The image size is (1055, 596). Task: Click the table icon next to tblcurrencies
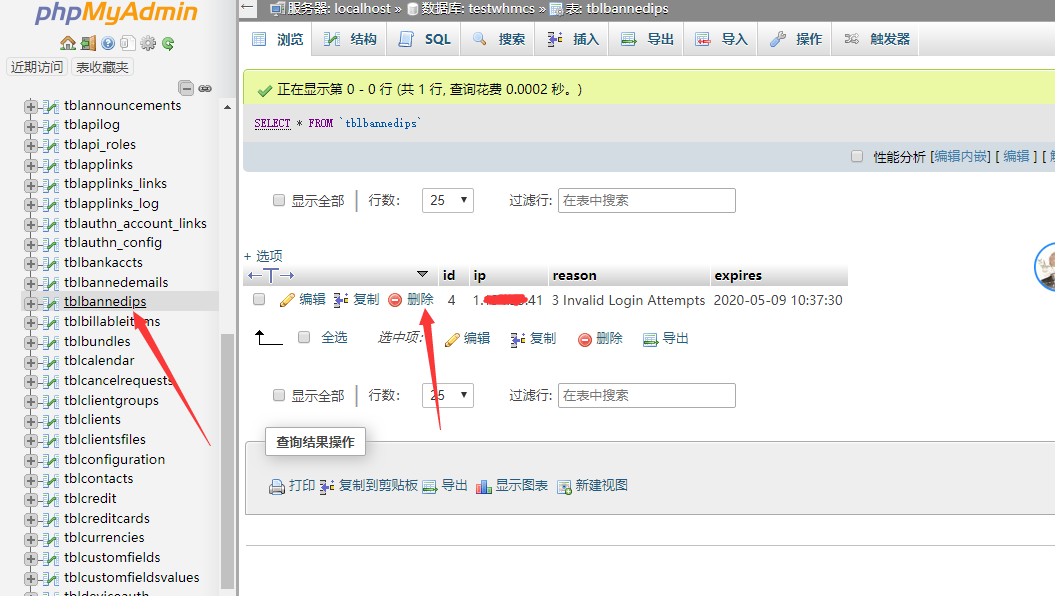(x=50, y=539)
